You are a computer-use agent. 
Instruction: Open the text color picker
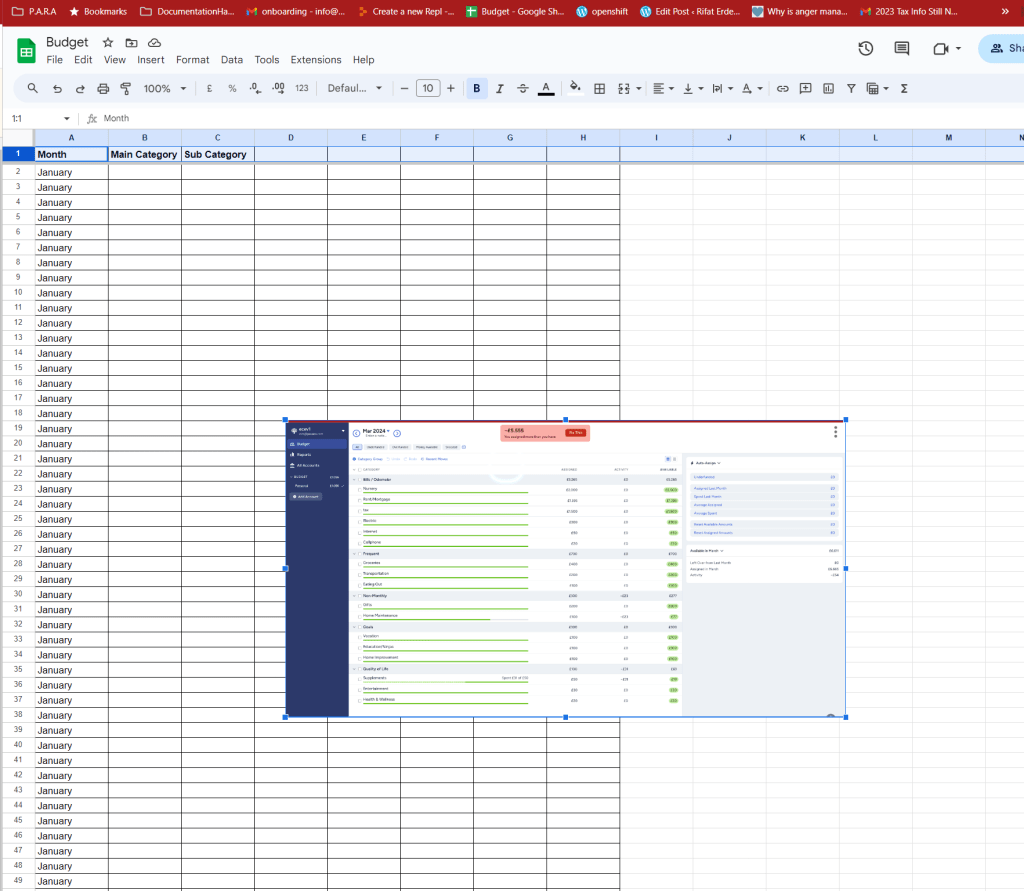pyautogui.click(x=546, y=88)
